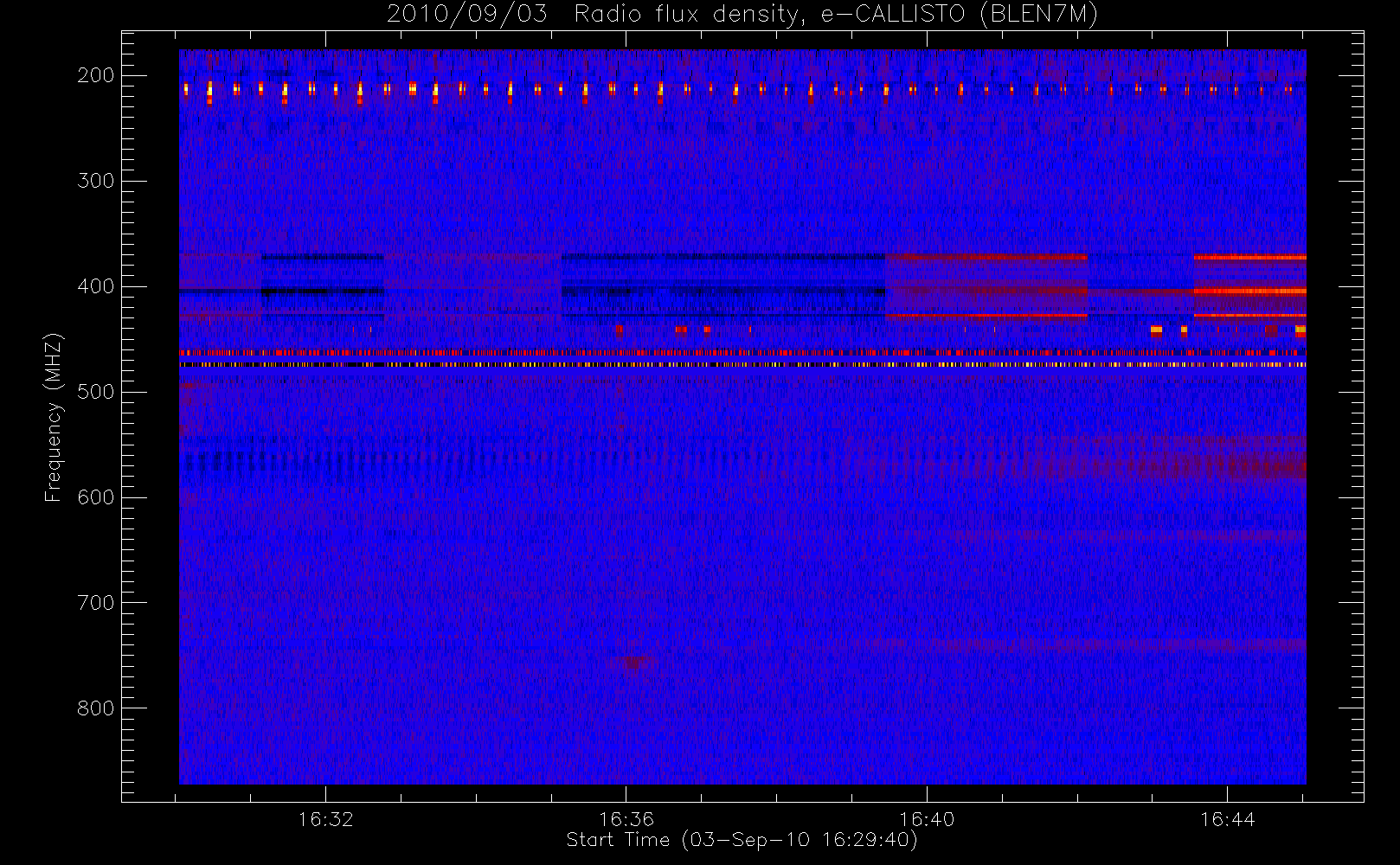Click the 500 frequency tick label

tap(96, 392)
